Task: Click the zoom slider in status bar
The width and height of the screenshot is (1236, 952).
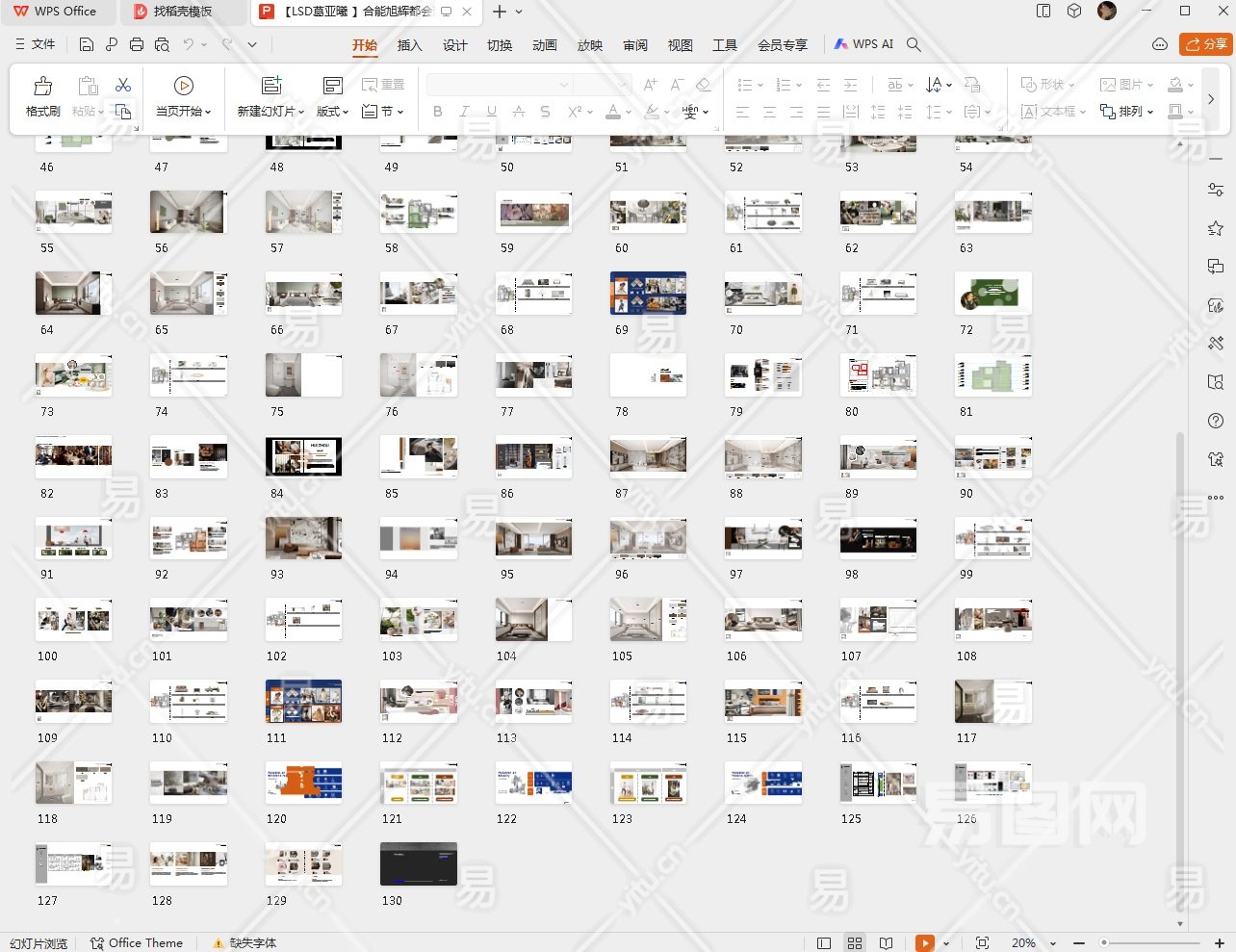Action: 1150,943
